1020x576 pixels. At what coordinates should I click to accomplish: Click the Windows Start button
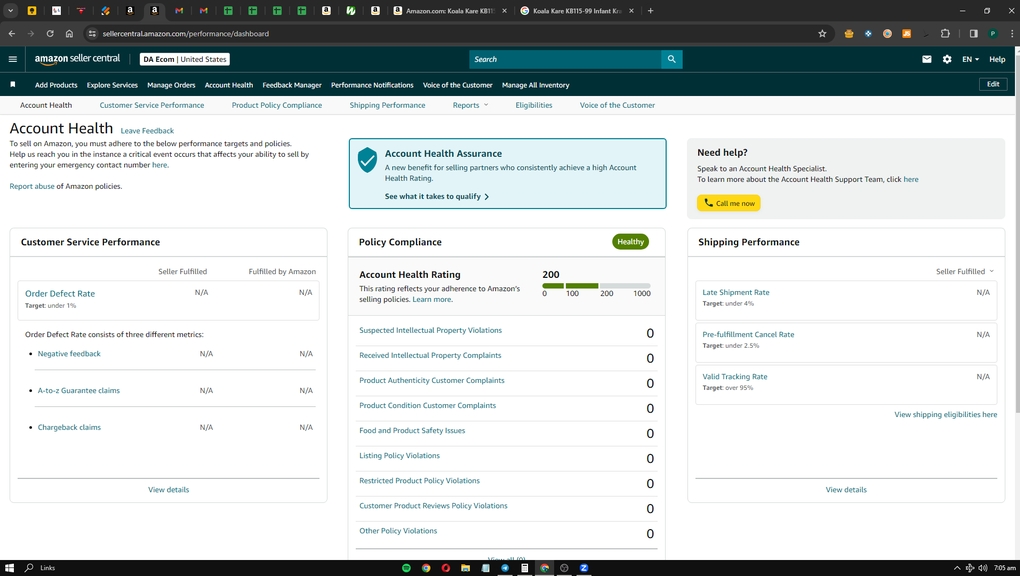click(x=9, y=568)
